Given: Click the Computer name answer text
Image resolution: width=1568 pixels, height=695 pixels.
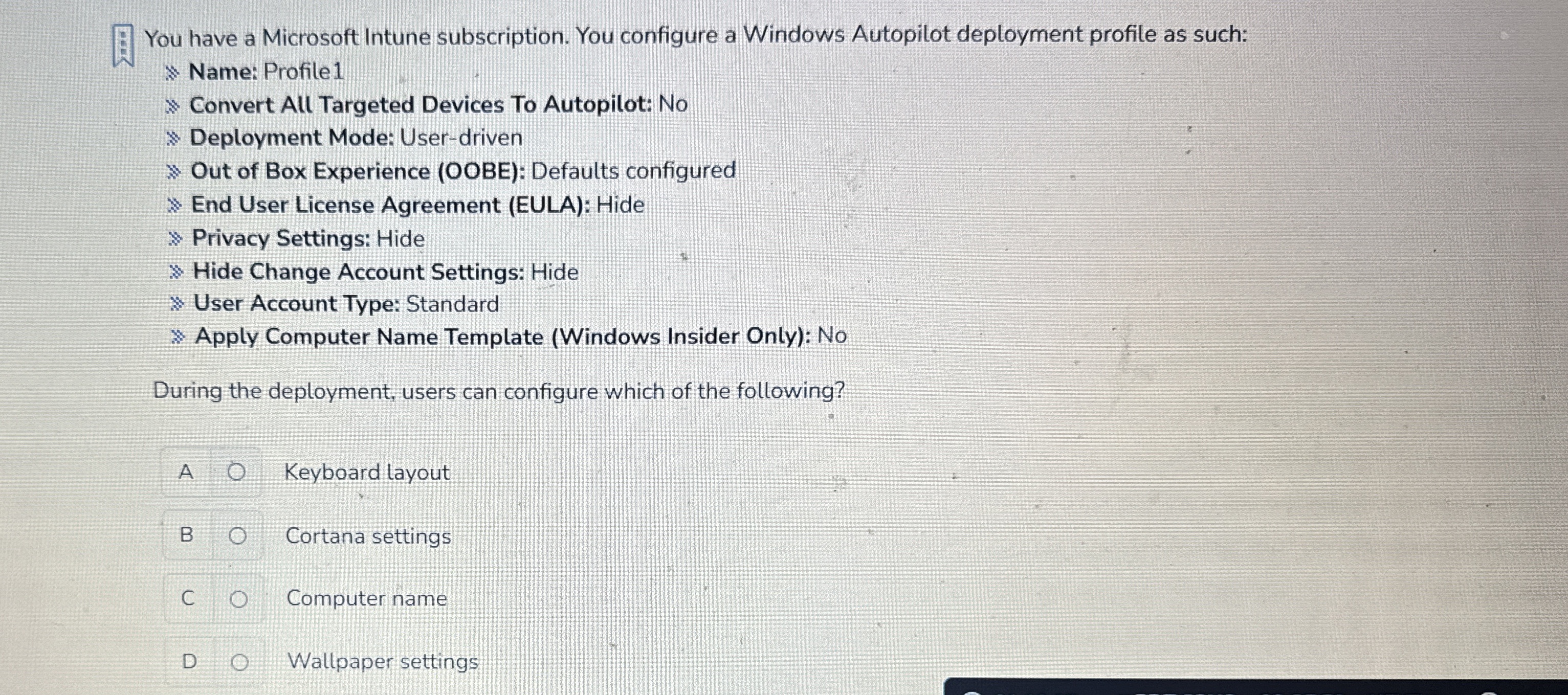Looking at the screenshot, I should point(366,599).
